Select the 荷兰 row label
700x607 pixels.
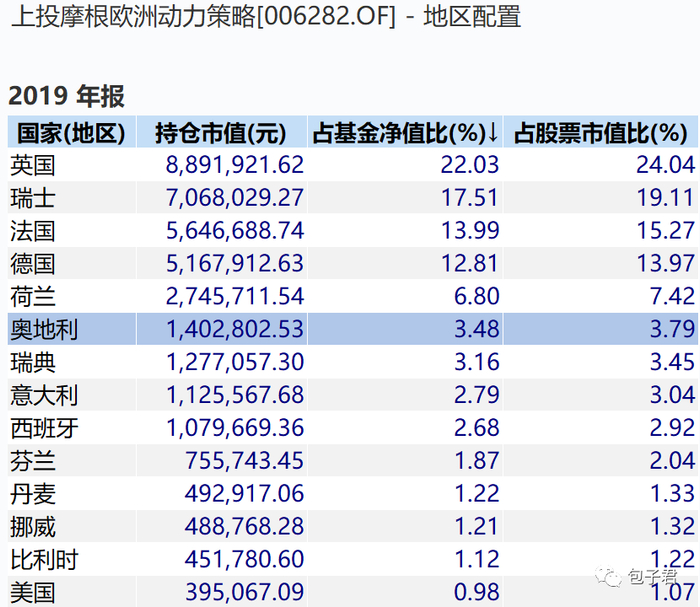point(33,297)
